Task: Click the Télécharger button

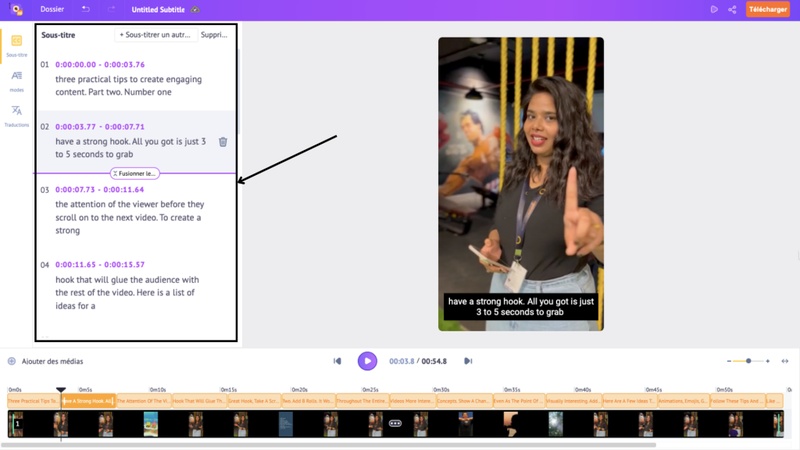Action: (x=768, y=9)
